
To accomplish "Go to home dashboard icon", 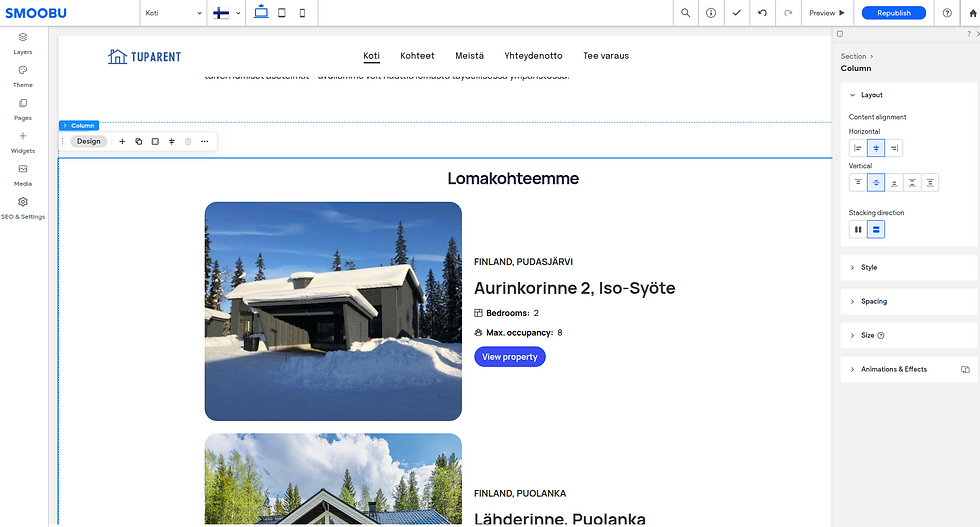I will coord(973,13).
